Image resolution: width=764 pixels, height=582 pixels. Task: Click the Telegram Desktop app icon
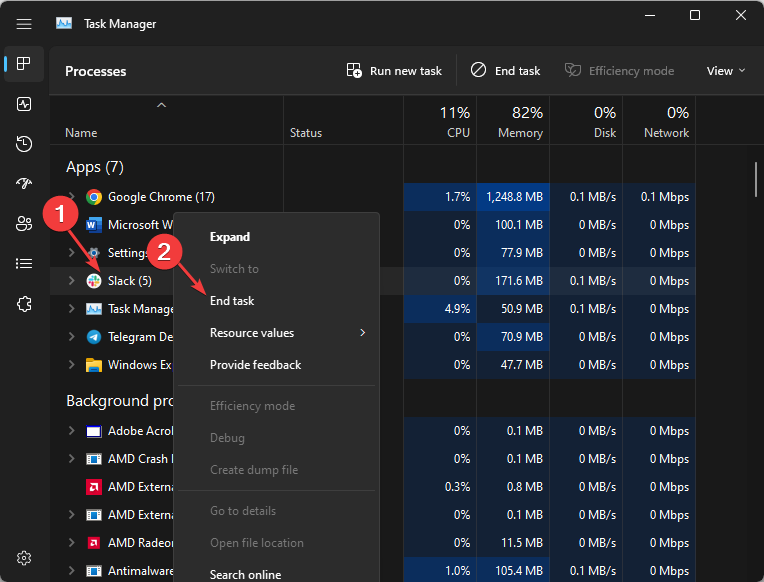tap(94, 337)
